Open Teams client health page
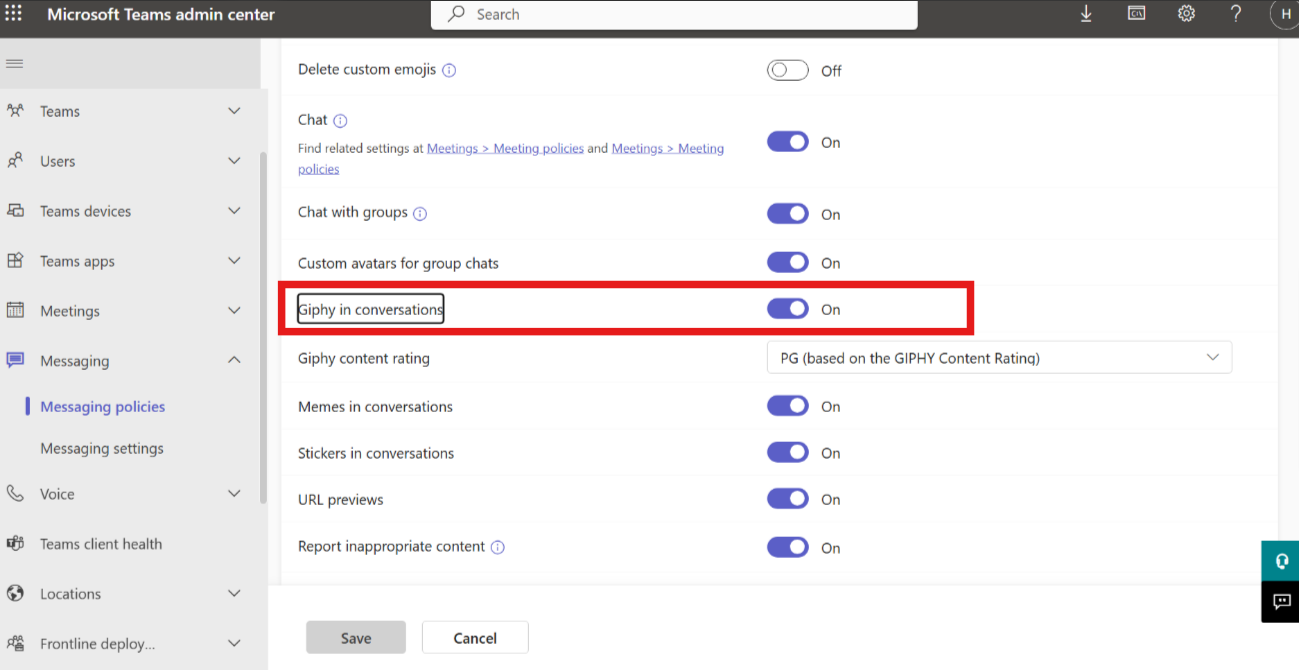This screenshot has height=670, width=1299. click(x=101, y=544)
